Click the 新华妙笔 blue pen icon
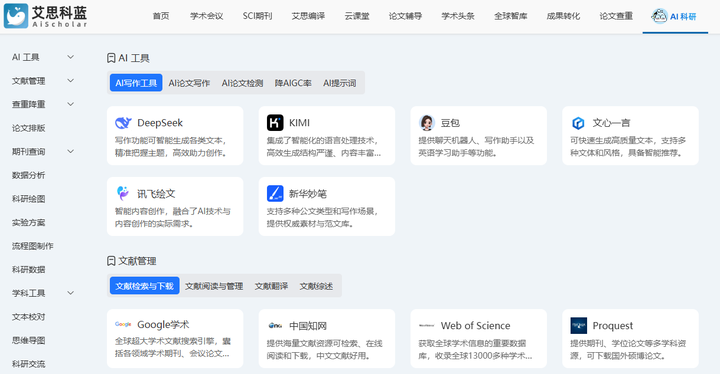 tap(275, 193)
